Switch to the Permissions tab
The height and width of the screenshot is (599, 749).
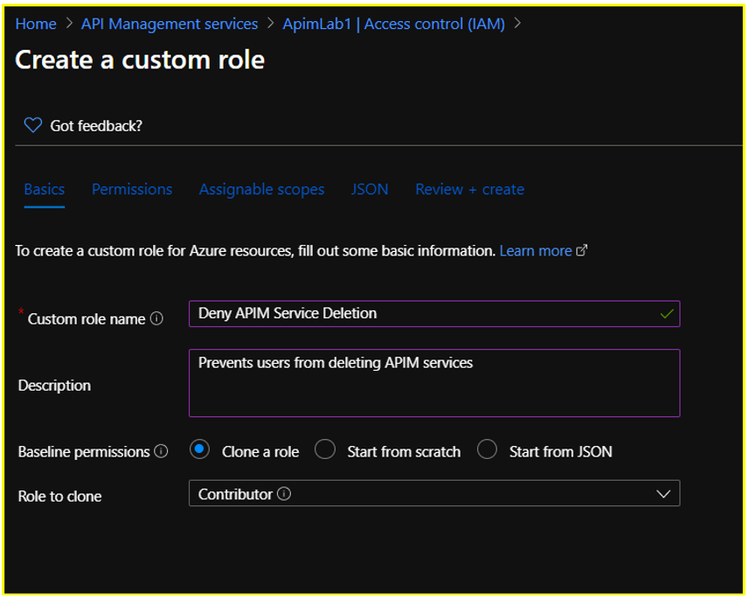(x=132, y=189)
